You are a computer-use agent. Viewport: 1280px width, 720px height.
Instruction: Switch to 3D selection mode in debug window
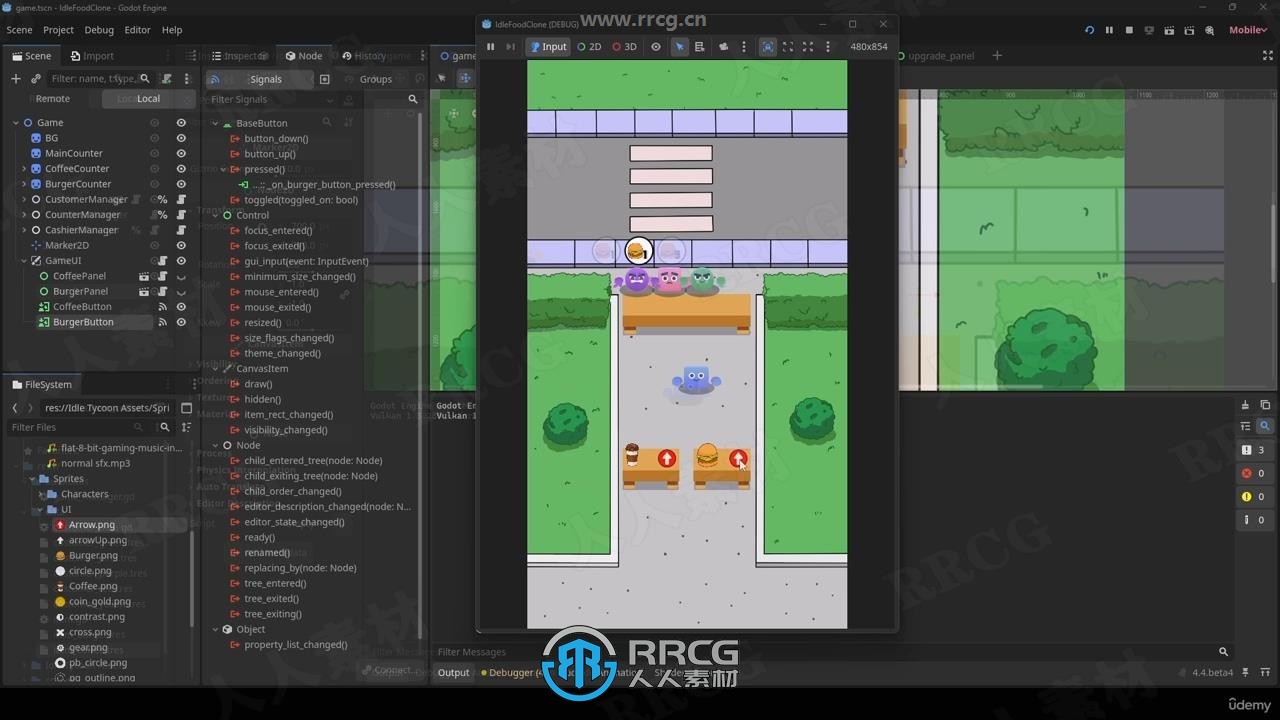point(624,47)
